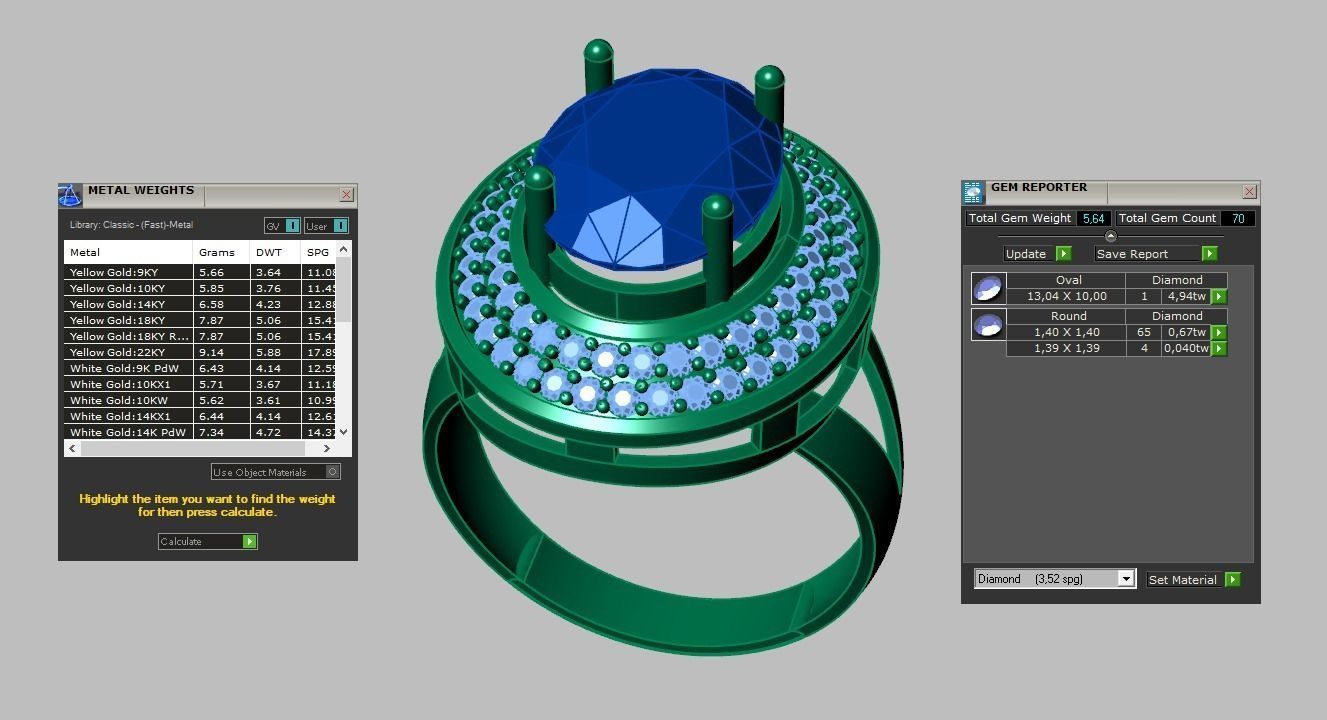This screenshot has height=720, width=1327.
Task: Select the Yellow Gold:9KY row
Action: click(x=200, y=272)
